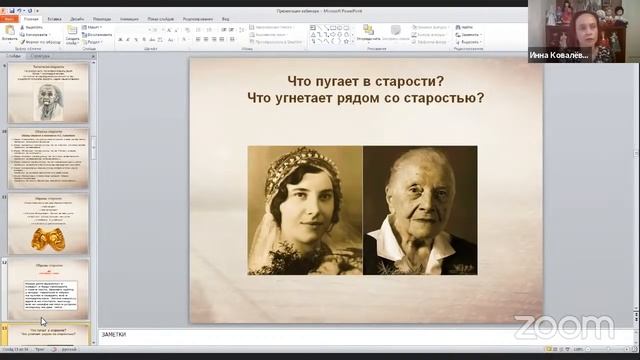The width and height of the screenshot is (640, 360).
Task: Open the Дизайн ribbon tab
Action: tap(77, 19)
